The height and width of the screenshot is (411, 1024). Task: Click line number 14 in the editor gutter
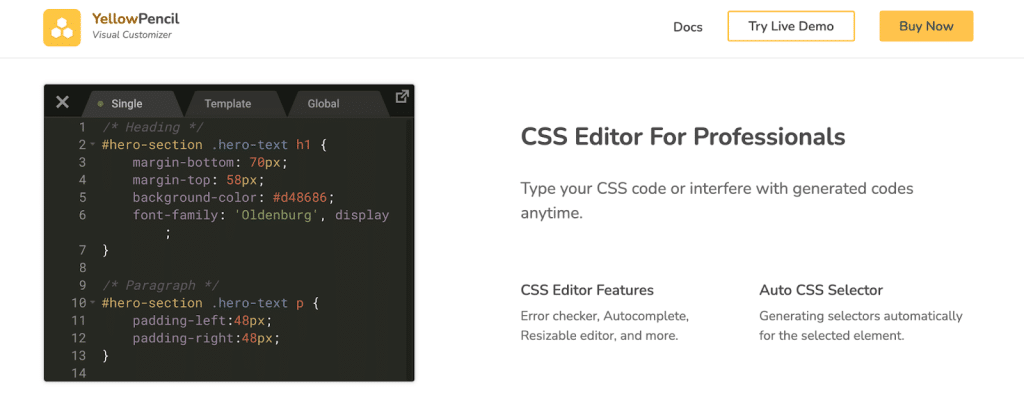[x=79, y=374]
